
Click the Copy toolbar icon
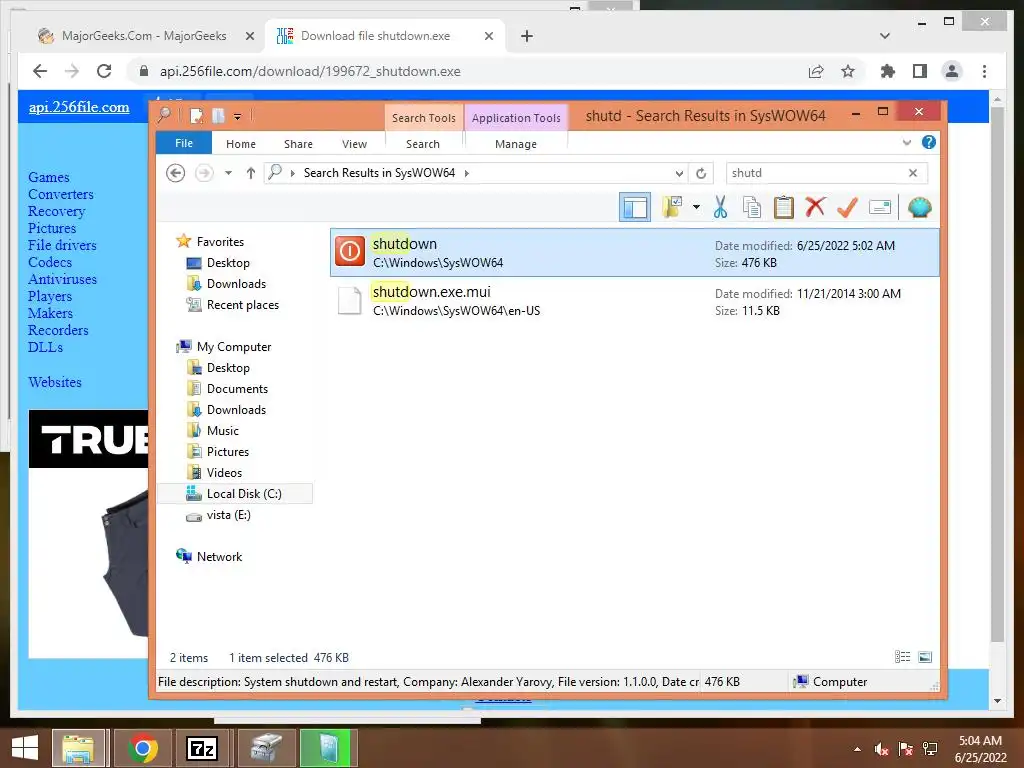pyautogui.click(x=752, y=207)
